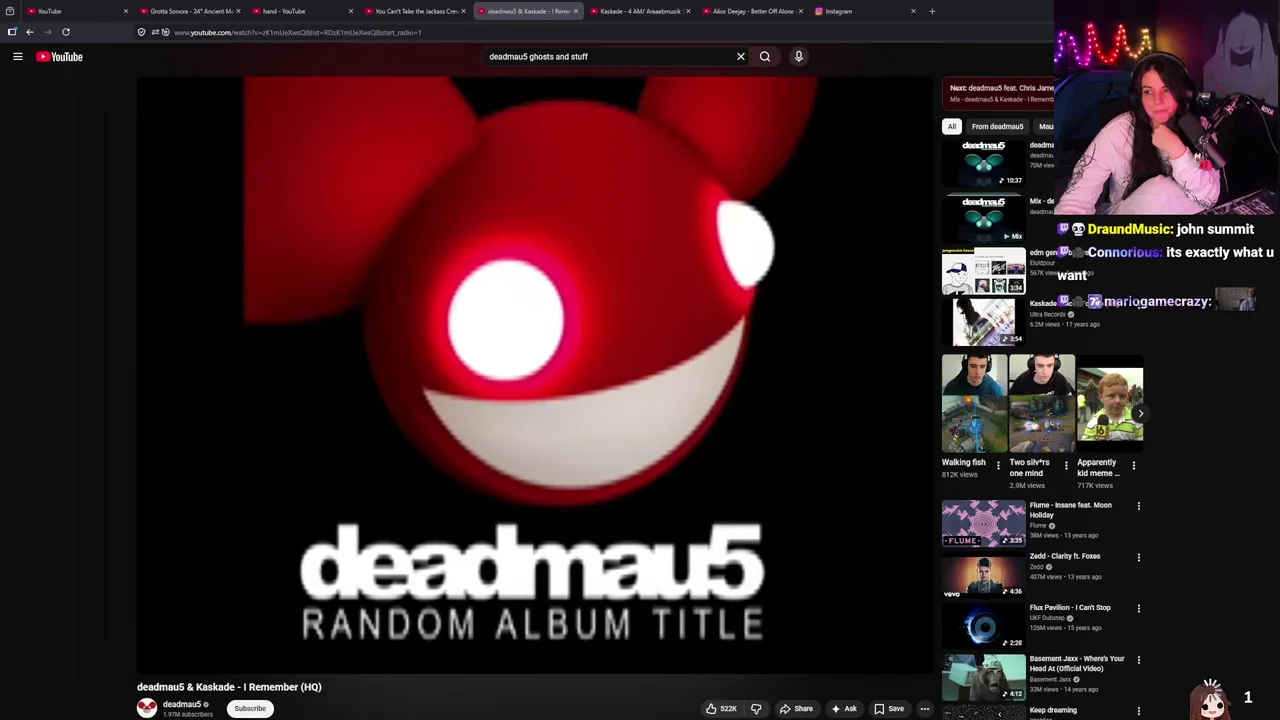Go to YouTube home via the logo
Screen dimensions: 1280x720
pos(60,57)
